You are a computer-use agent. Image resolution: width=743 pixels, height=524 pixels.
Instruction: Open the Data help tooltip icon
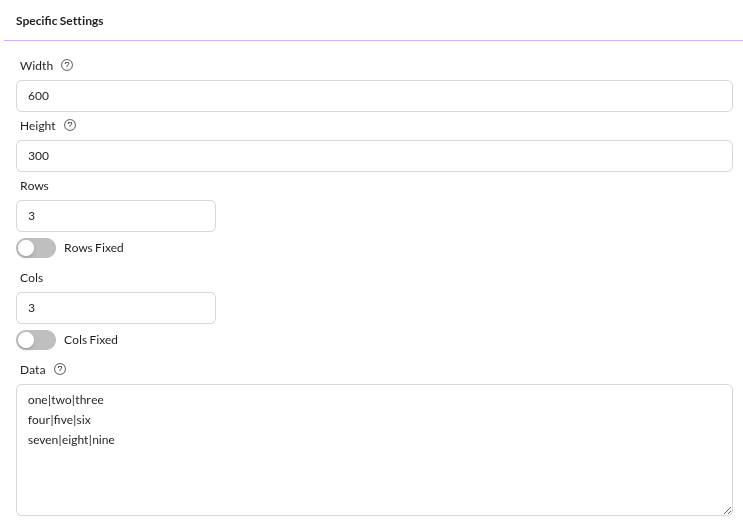tap(60, 369)
